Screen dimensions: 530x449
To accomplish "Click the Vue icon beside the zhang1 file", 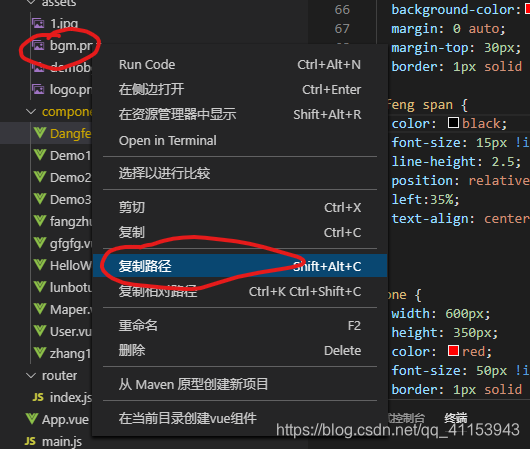I will 40,353.
